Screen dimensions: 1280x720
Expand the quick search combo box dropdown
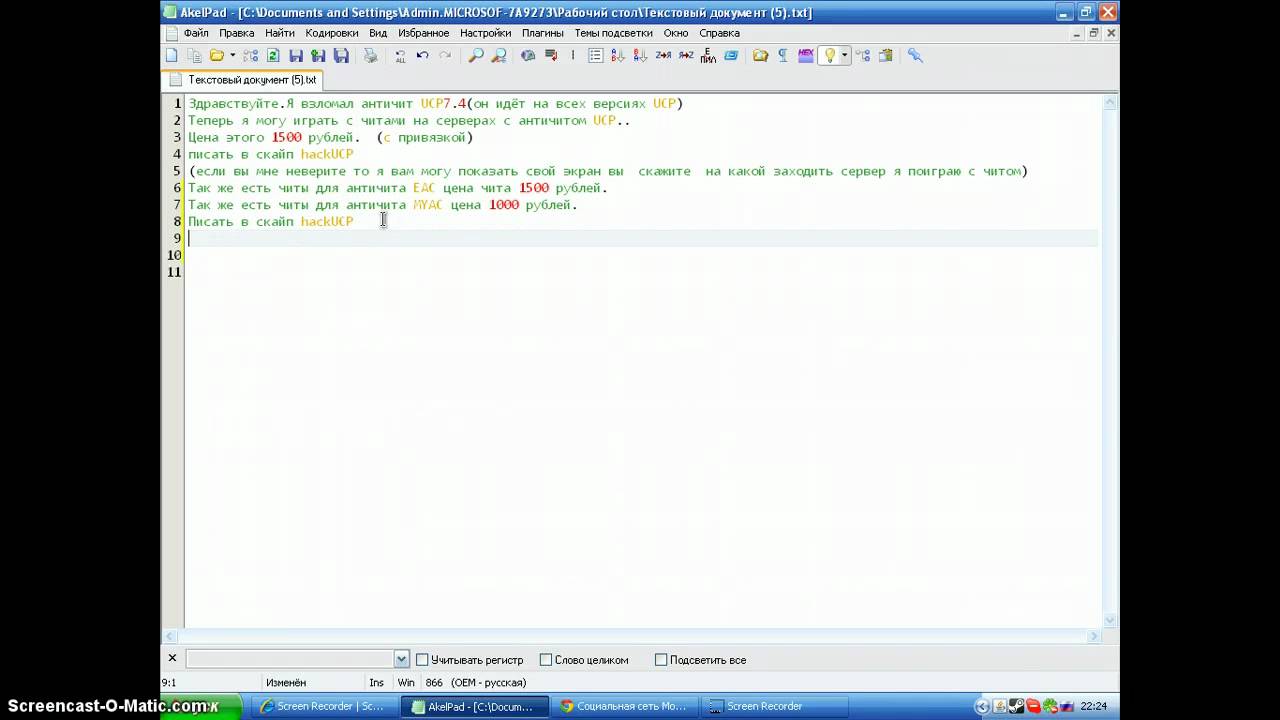(401, 659)
